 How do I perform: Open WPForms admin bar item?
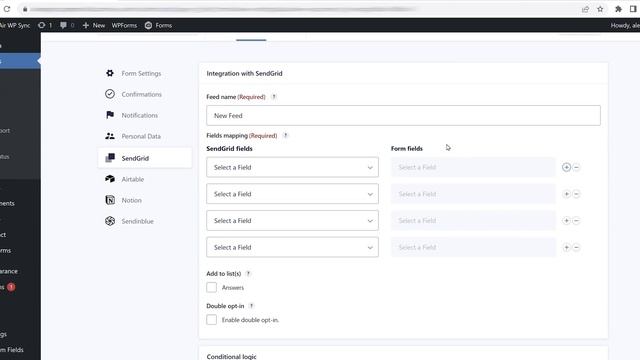[124, 25]
